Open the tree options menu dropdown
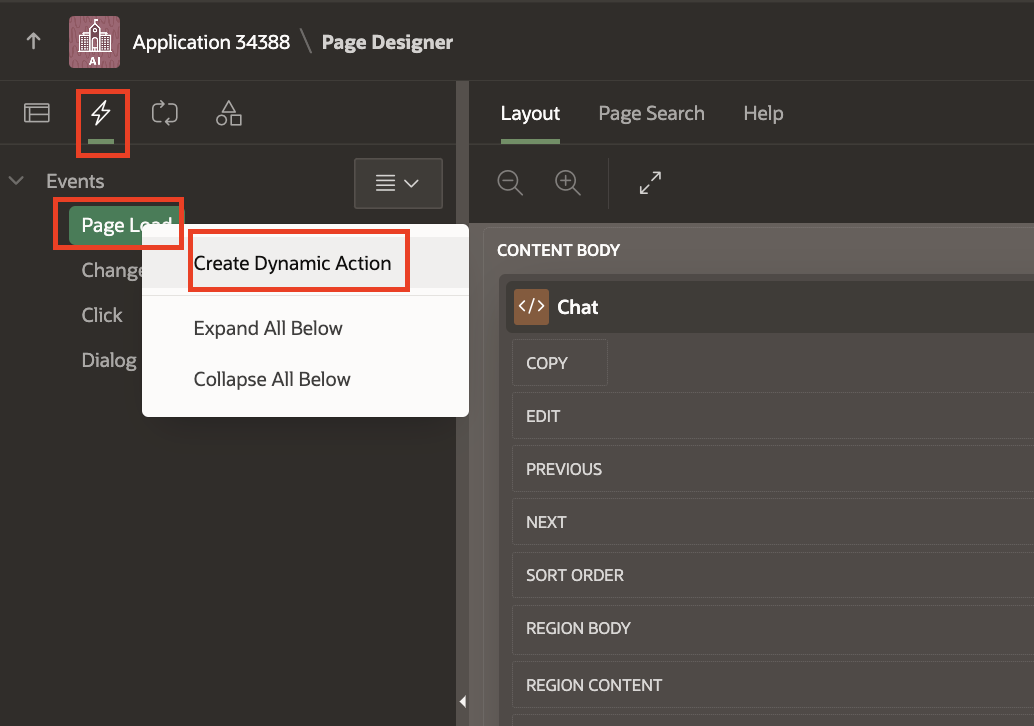 point(398,183)
